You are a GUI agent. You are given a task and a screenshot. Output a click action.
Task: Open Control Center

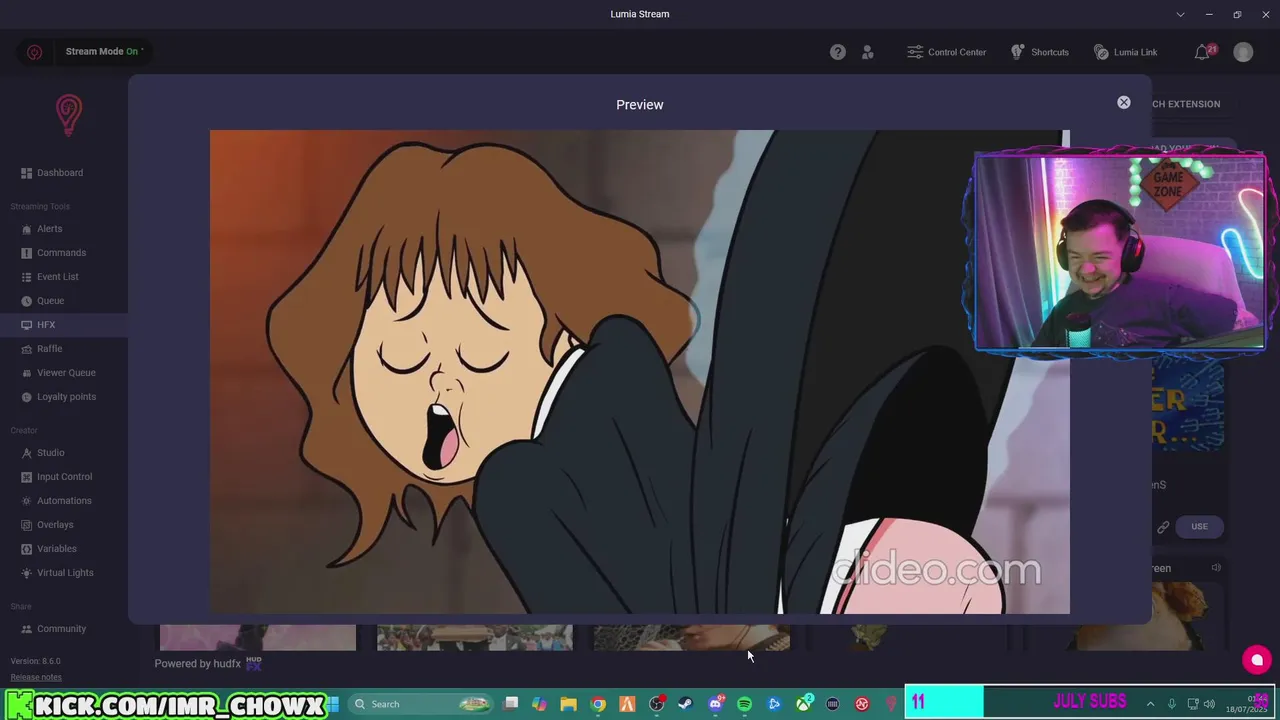pyautogui.click(x=946, y=52)
